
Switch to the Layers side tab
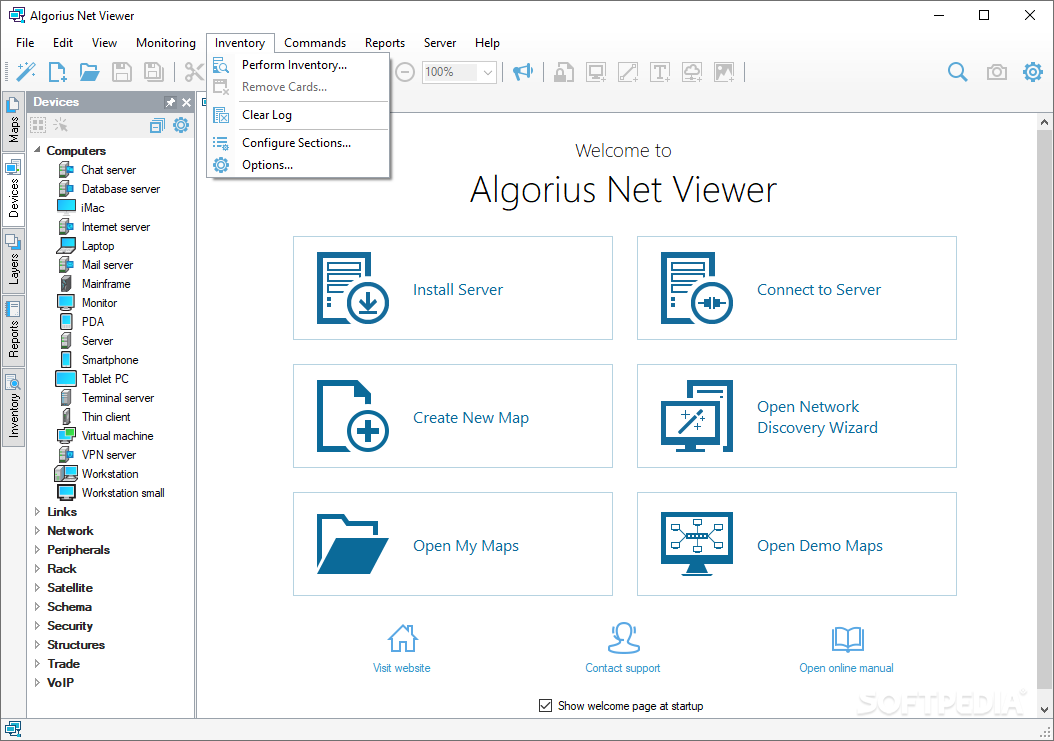(x=13, y=260)
